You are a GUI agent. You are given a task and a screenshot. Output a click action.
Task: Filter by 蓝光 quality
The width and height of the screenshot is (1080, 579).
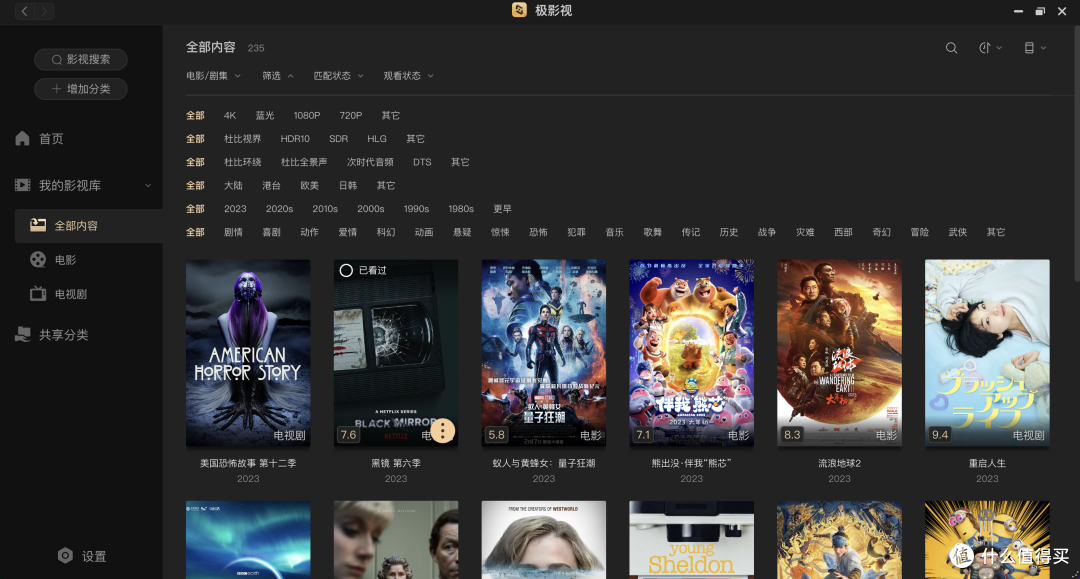[x=265, y=116]
